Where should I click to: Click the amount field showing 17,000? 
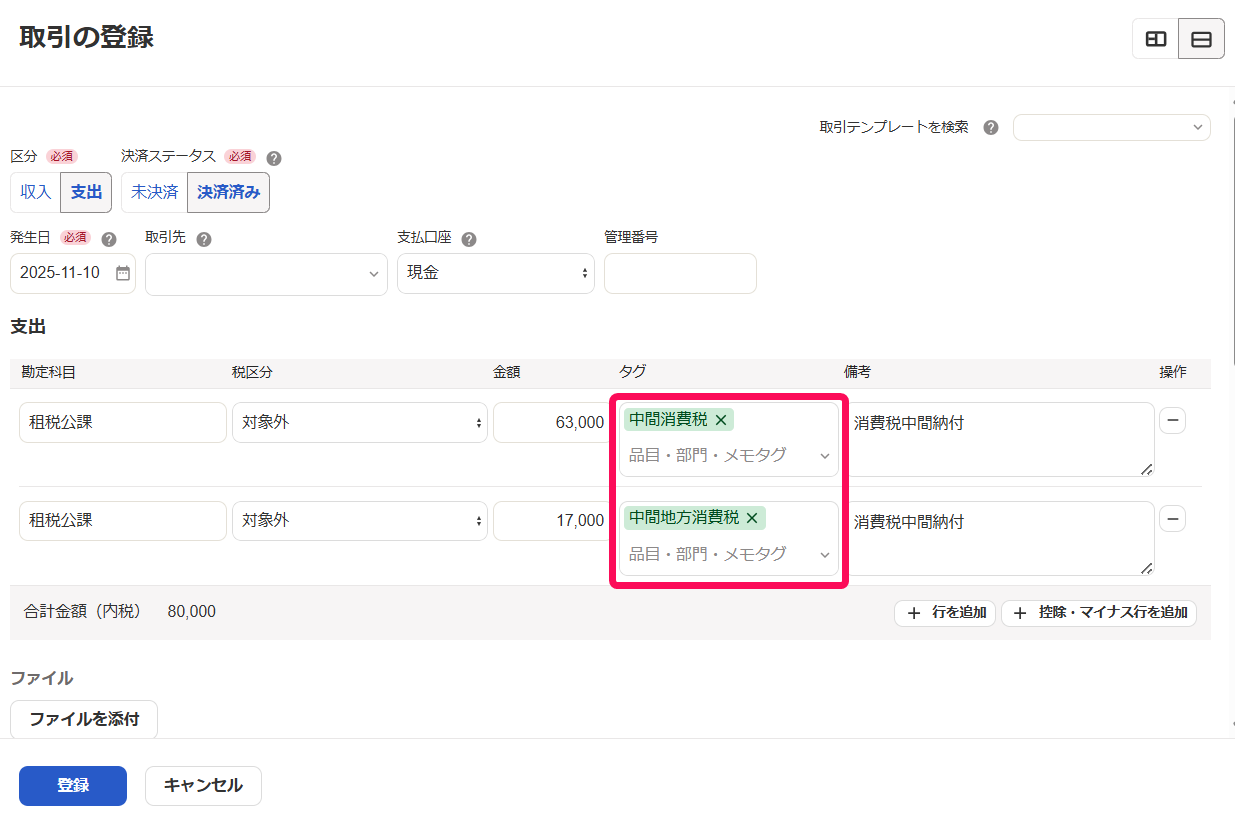click(553, 521)
